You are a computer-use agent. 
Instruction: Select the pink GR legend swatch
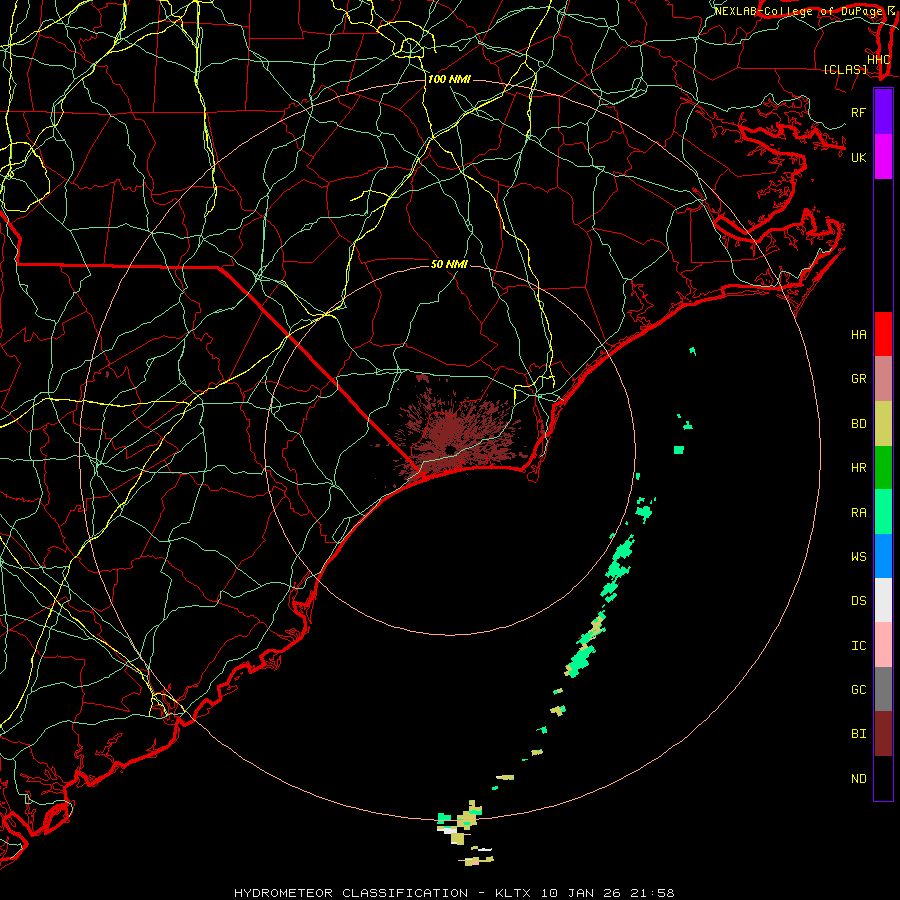(x=883, y=379)
